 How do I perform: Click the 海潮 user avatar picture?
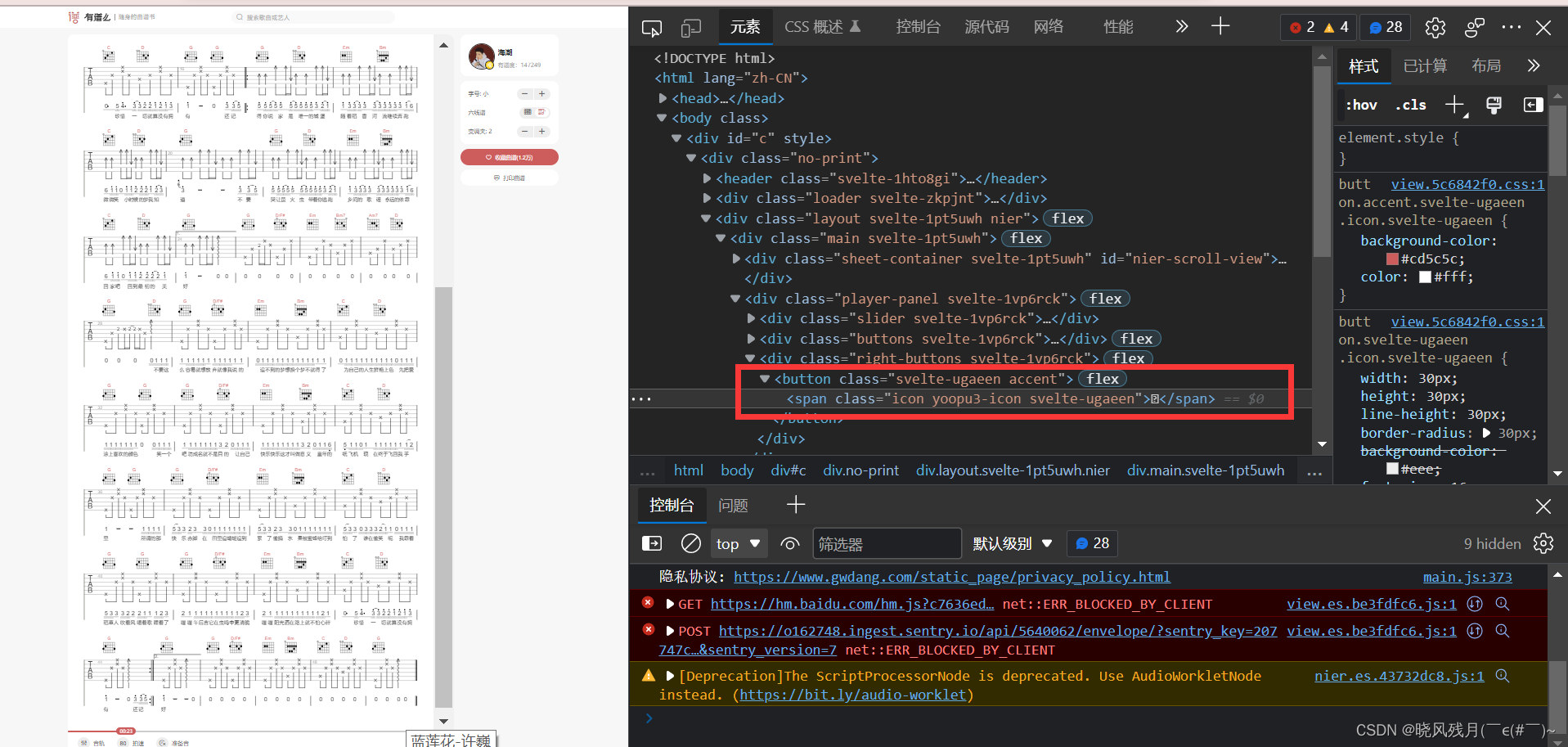pyautogui.click(x=481, y=56)
